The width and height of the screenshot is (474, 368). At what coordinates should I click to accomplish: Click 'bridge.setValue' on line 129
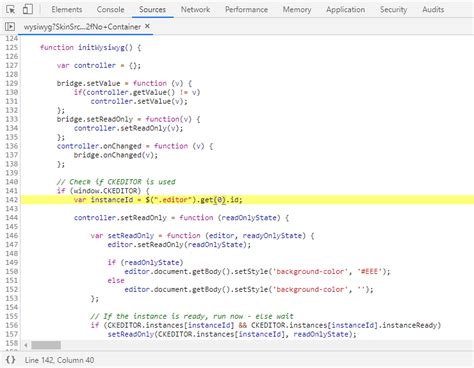pyautogui.click(x=88, y=83)
